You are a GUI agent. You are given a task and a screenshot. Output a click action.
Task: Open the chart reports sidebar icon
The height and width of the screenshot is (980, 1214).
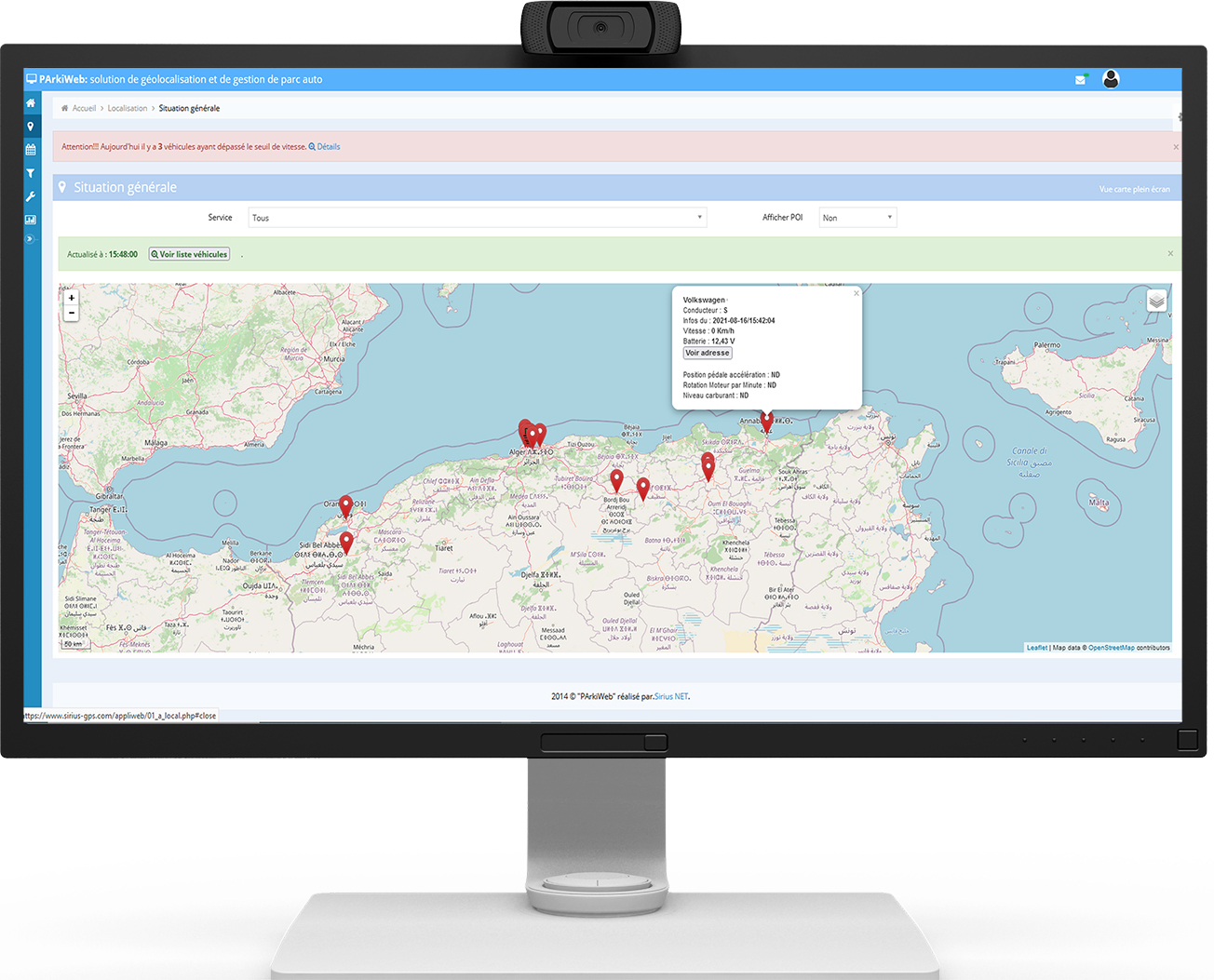point(31,220)
